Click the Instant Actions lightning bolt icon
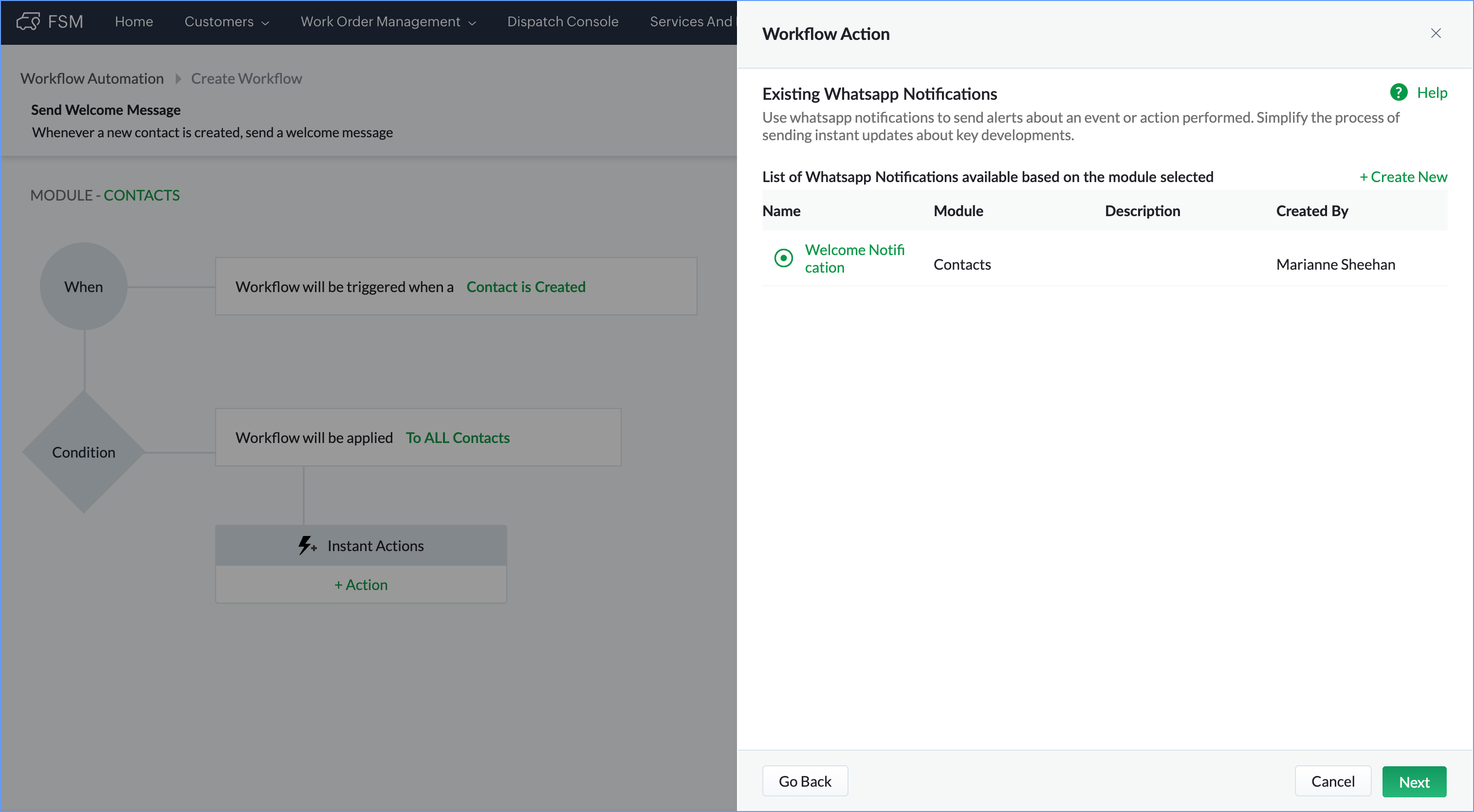 [306, 545]
